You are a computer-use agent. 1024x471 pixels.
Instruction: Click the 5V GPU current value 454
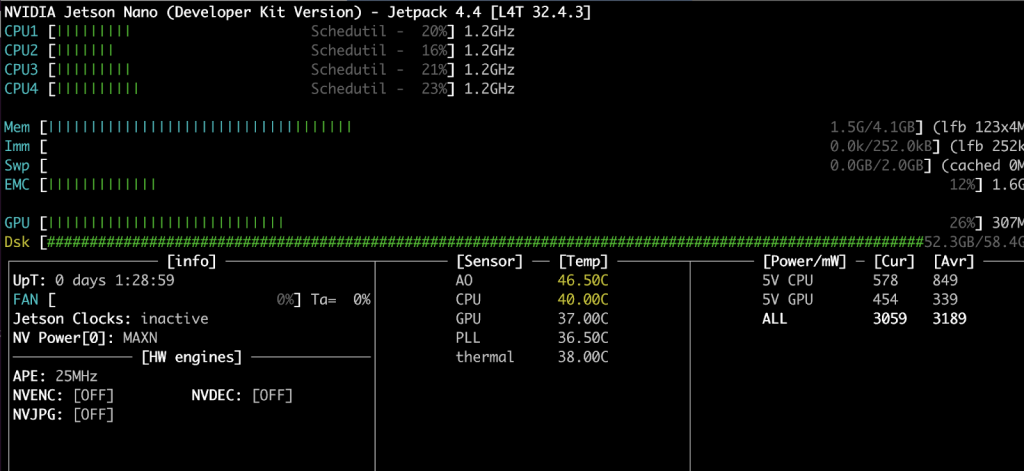point(886,300)
